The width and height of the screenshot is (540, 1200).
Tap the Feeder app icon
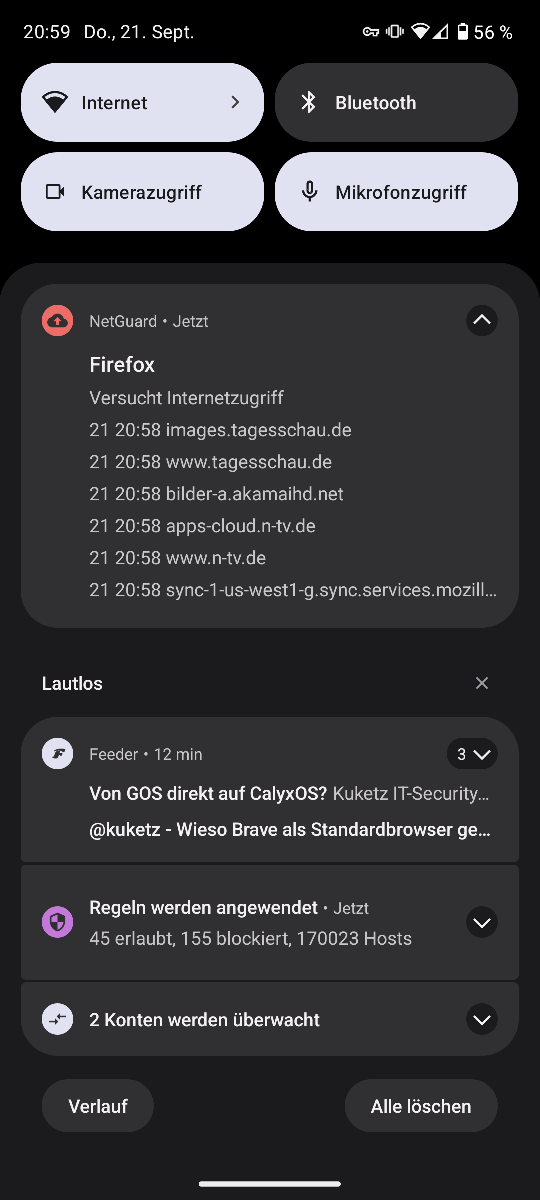pos(58,754)
